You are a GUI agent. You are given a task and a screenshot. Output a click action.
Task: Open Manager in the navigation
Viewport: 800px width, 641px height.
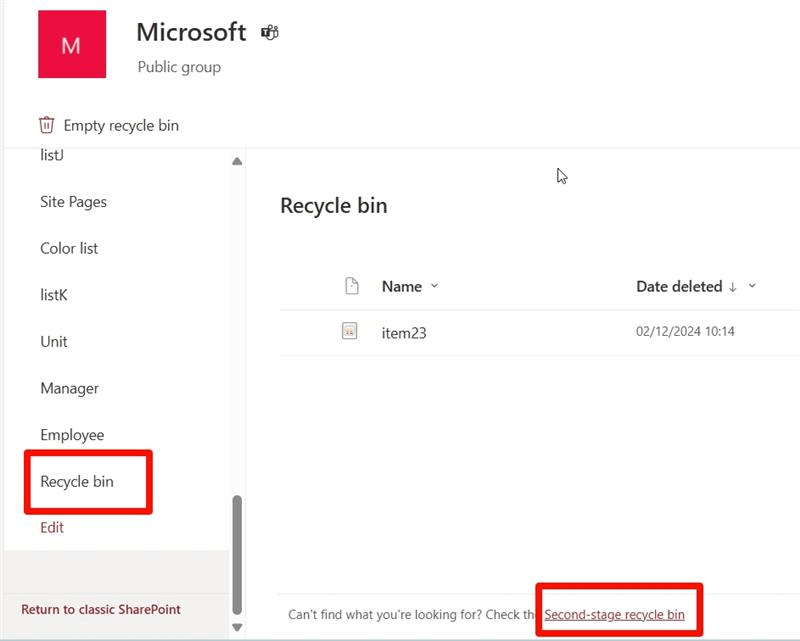tap(69, 388)
